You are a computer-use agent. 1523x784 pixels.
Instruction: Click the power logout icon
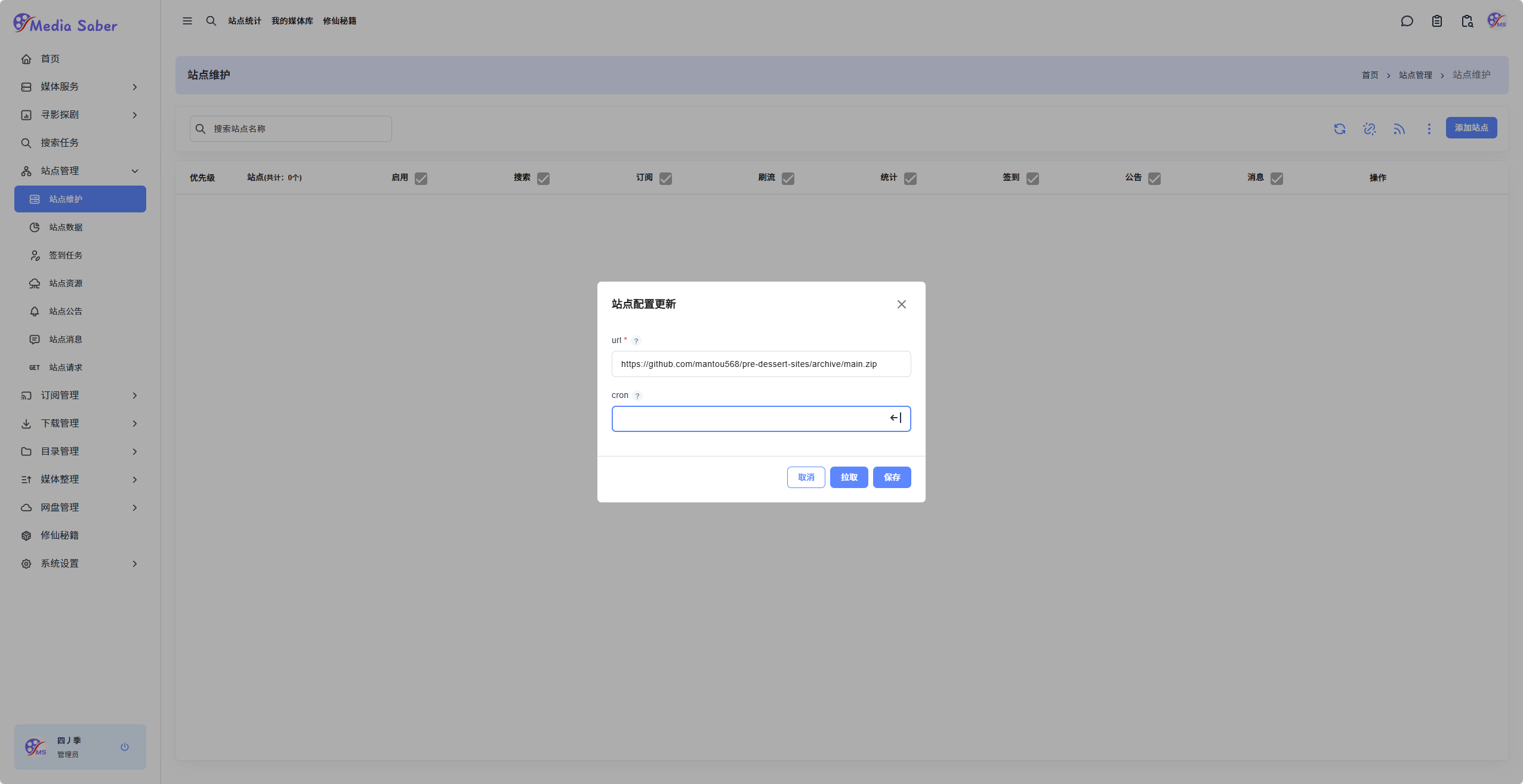pyautogui.click(x=125, y=747)
